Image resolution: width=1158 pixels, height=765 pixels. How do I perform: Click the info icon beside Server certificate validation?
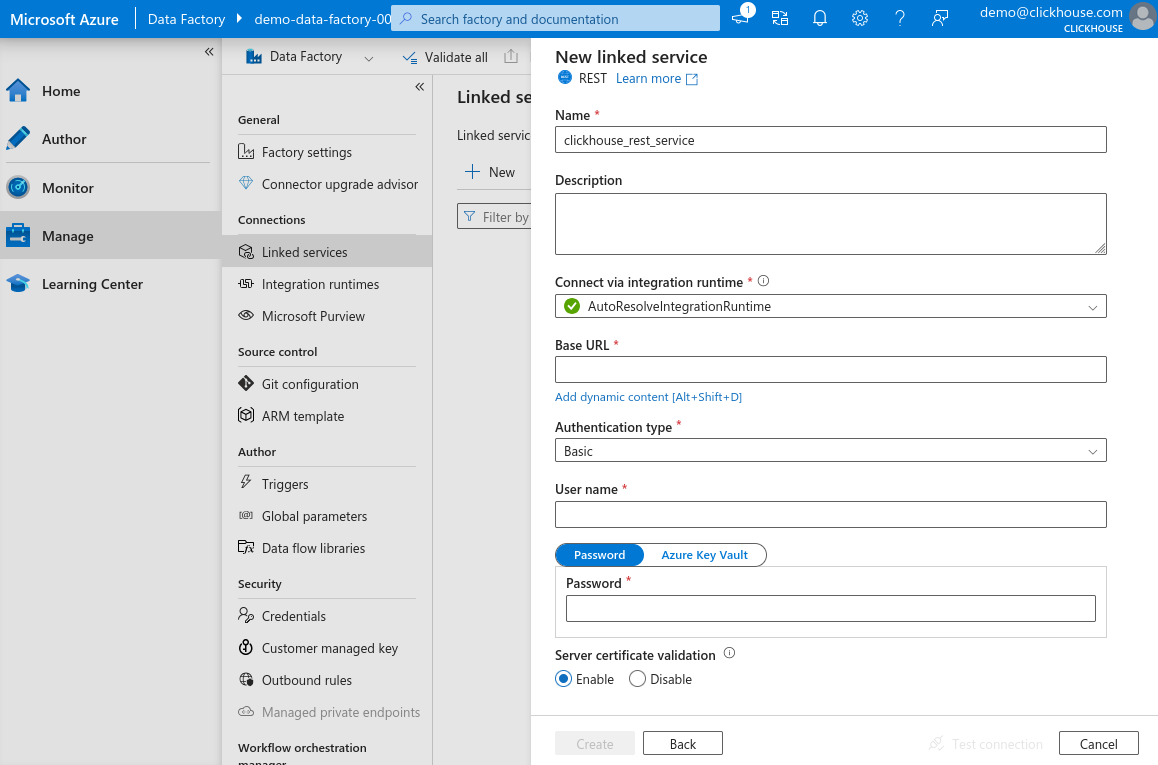[729, 654]
